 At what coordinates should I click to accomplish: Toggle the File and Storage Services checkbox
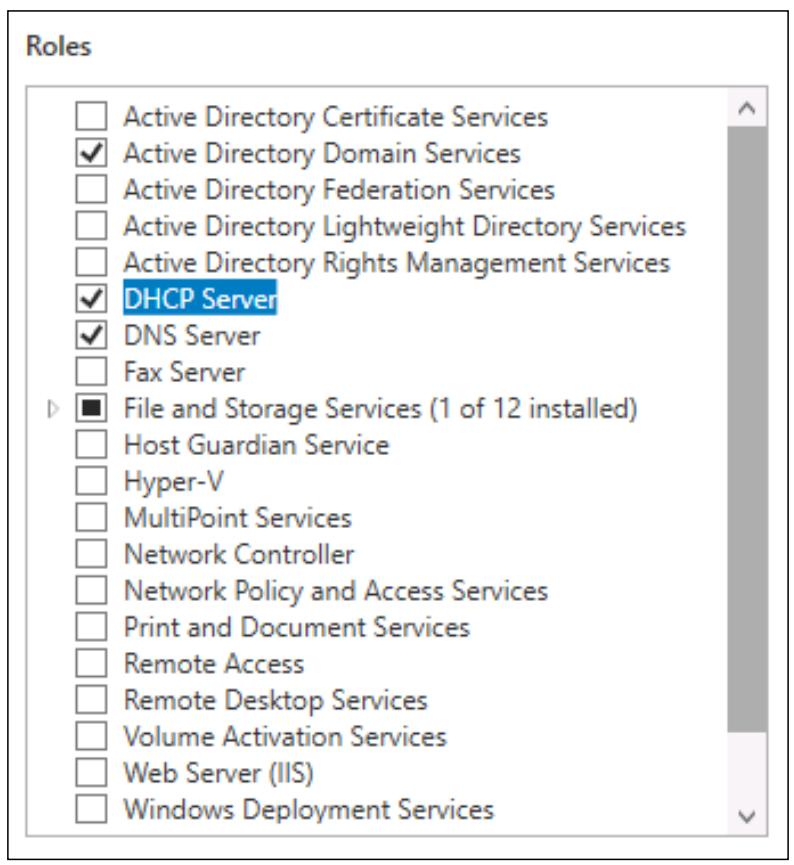tap(91, 408)
